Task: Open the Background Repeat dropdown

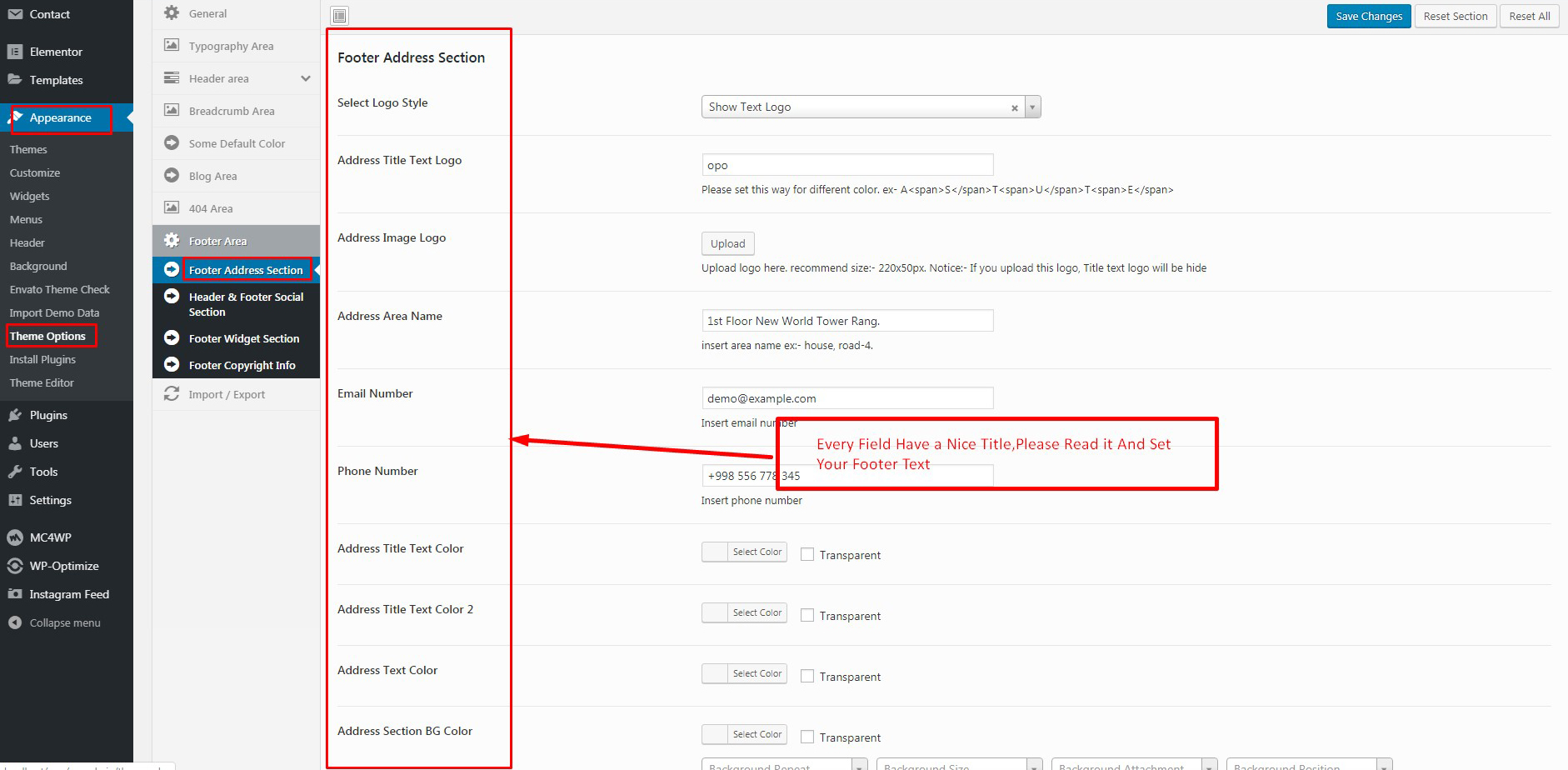Action: [784, 764]
